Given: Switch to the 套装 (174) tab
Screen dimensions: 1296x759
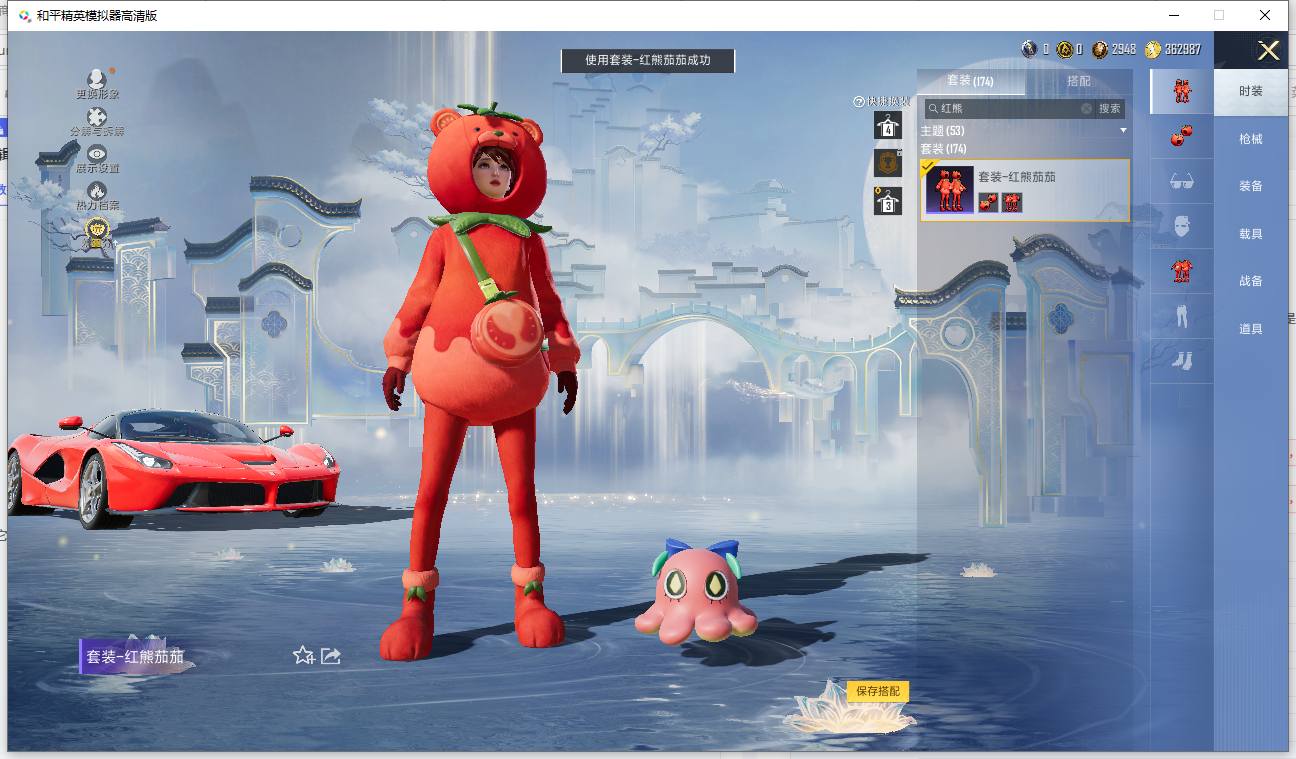Looking at the screenshot, I should point(970,81).
